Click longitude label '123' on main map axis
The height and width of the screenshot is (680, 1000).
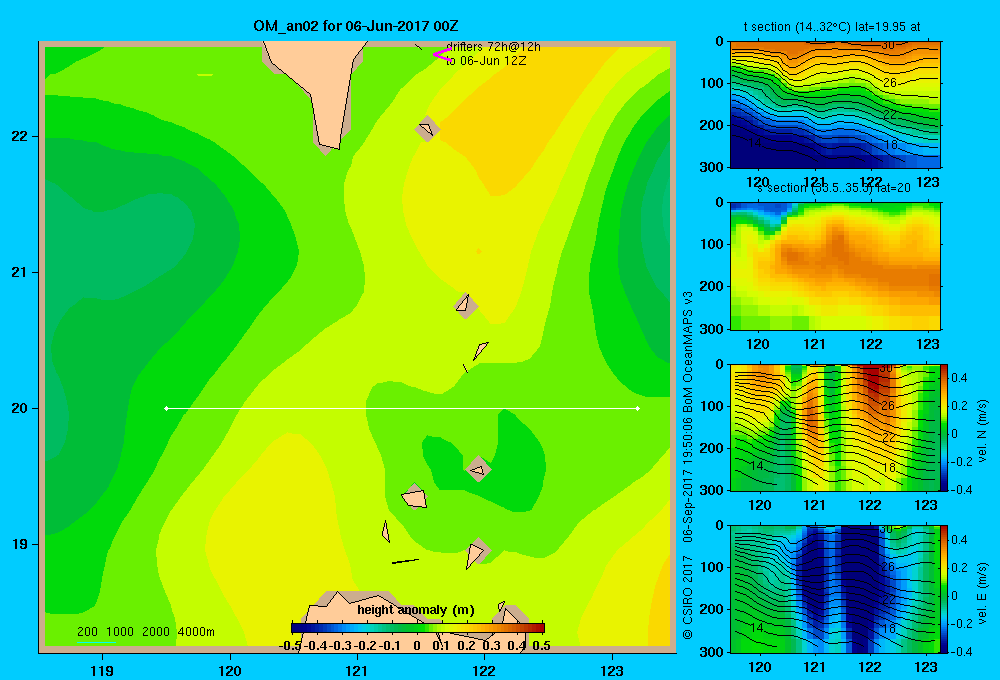[x=612, y=670]
